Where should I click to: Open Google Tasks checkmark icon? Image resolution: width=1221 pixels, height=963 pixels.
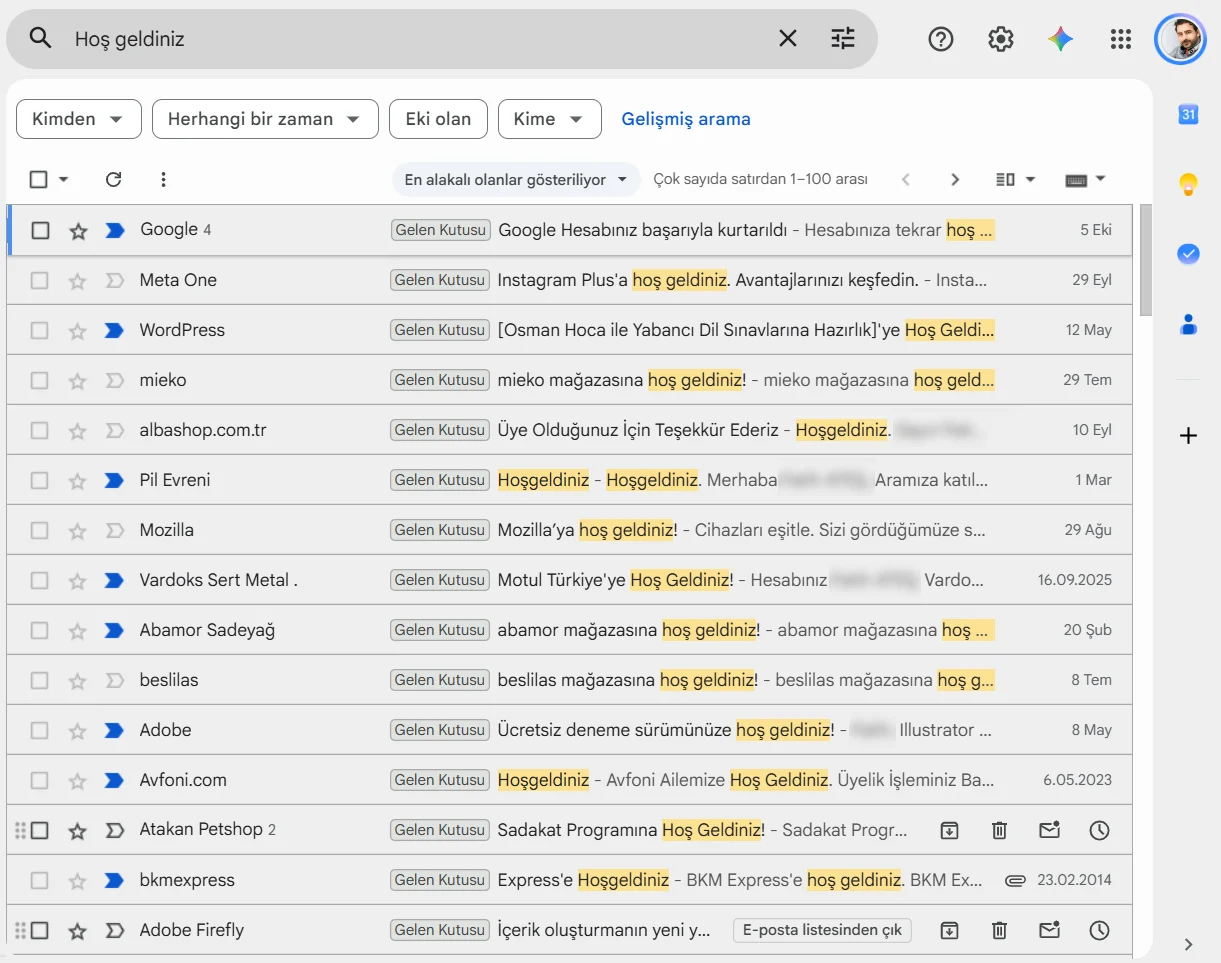click(1188, 254)
